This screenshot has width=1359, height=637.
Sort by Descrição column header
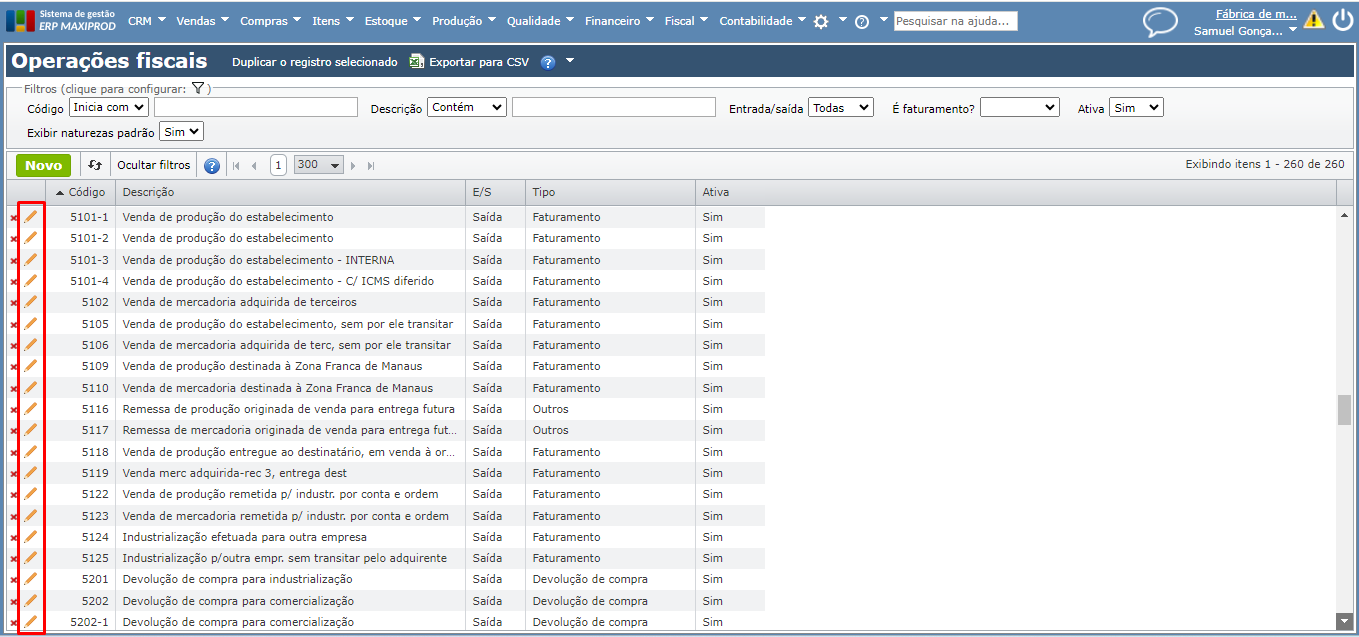tap(290, 192)
